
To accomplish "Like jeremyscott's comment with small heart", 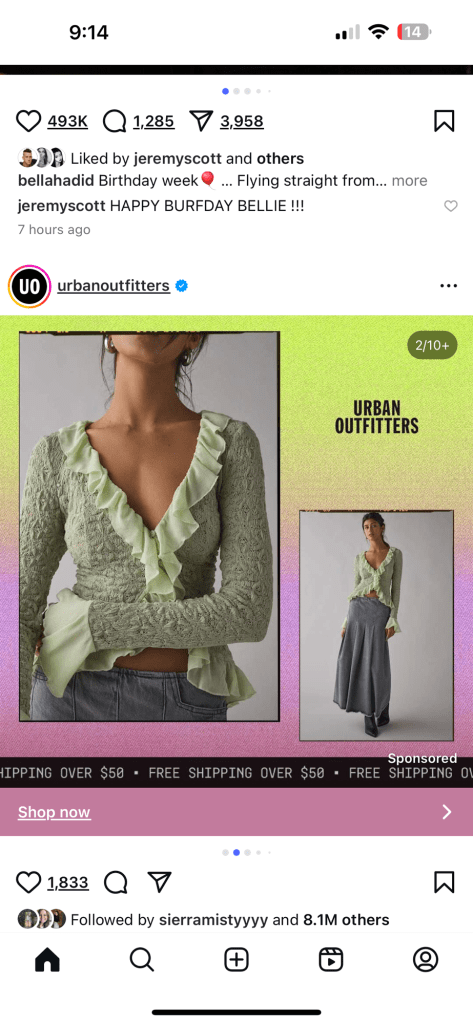I will (x=451, y=206).
